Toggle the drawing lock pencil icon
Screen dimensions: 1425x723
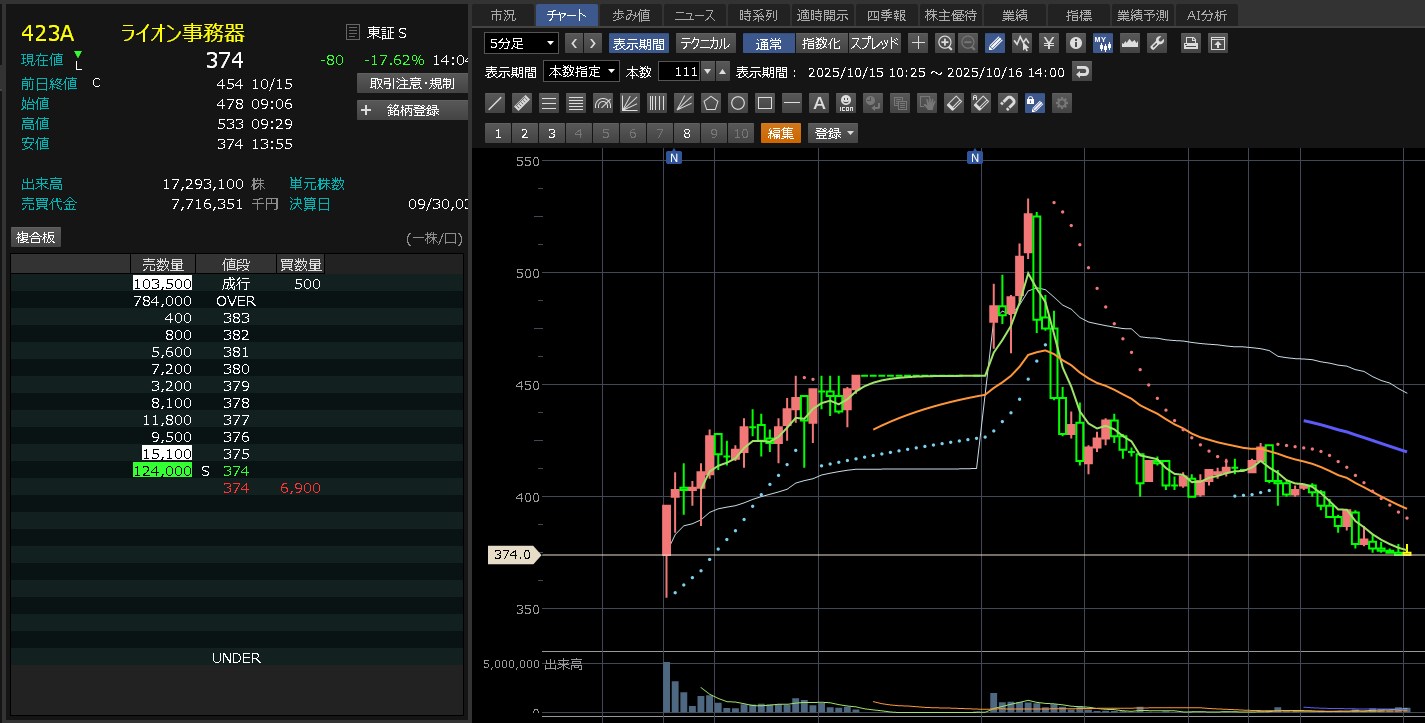click(x=1035, y=103)
